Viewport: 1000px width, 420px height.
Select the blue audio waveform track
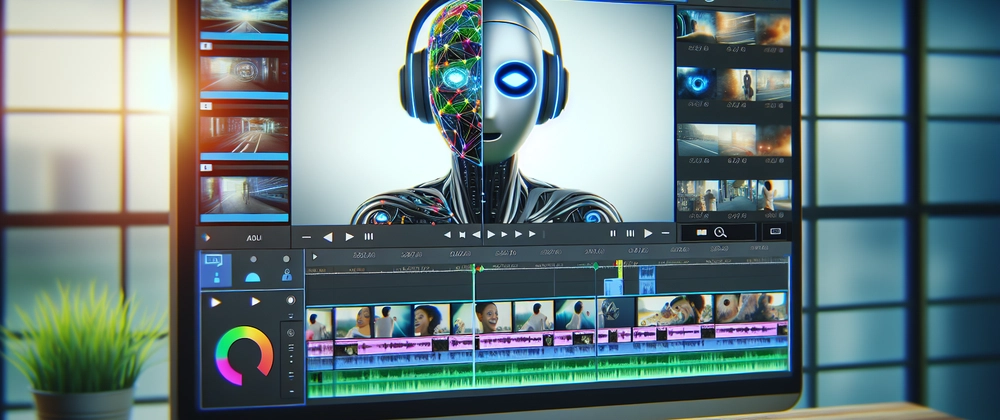pos(547,355)
